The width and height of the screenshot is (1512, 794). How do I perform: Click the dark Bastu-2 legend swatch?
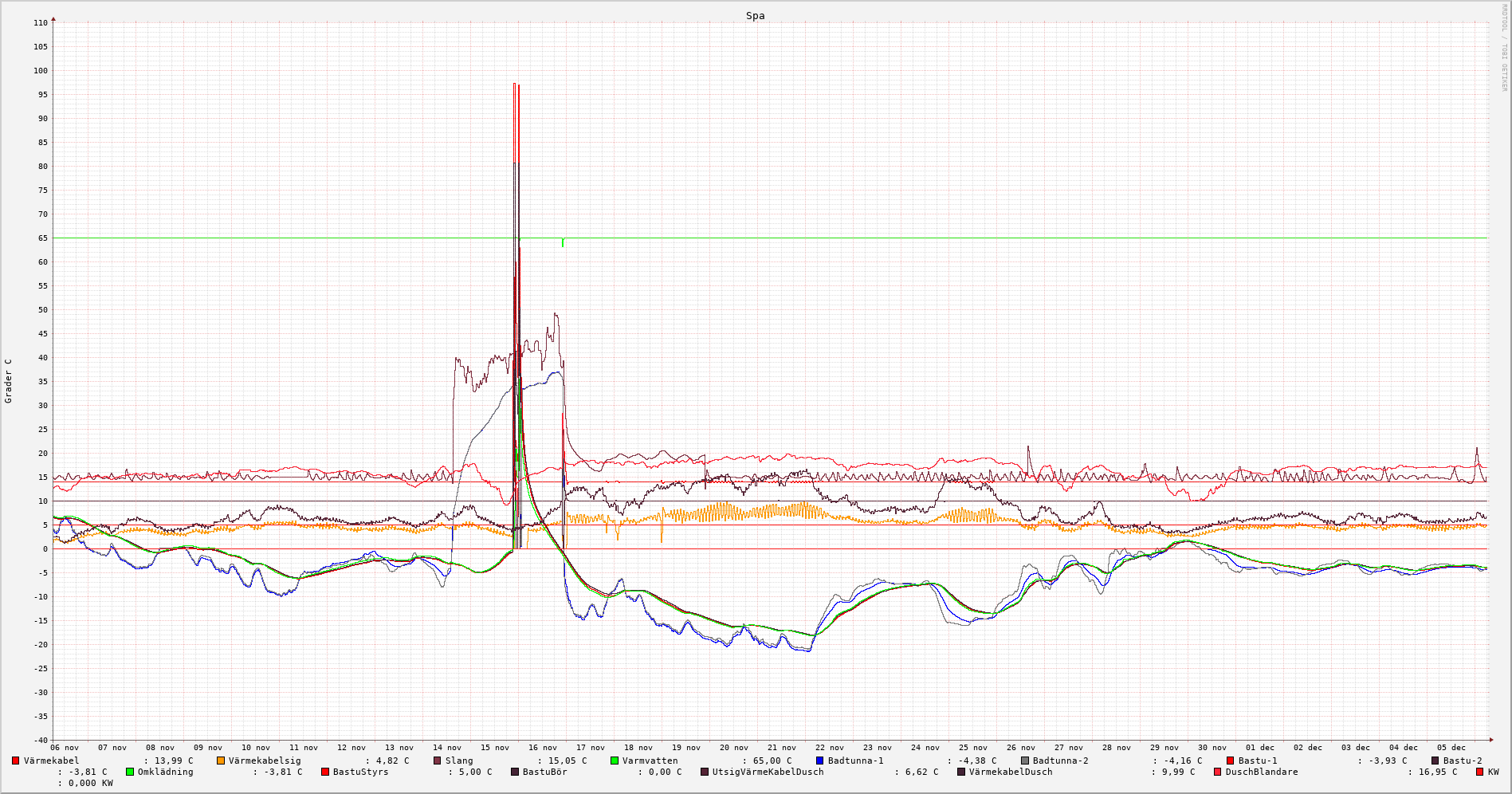[x=1435, y=761]
